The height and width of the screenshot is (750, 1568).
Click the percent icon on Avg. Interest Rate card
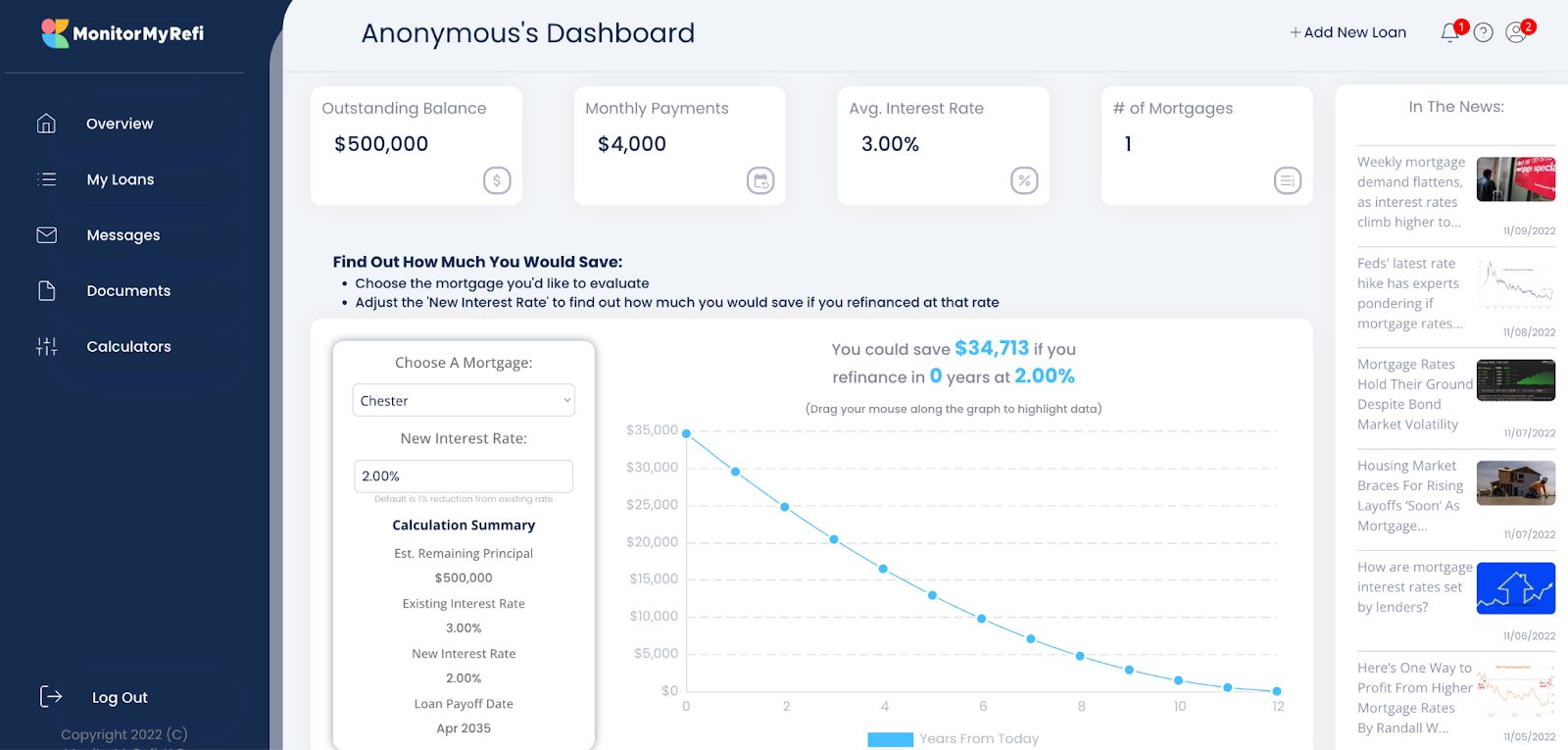[x=1024, y=180]
